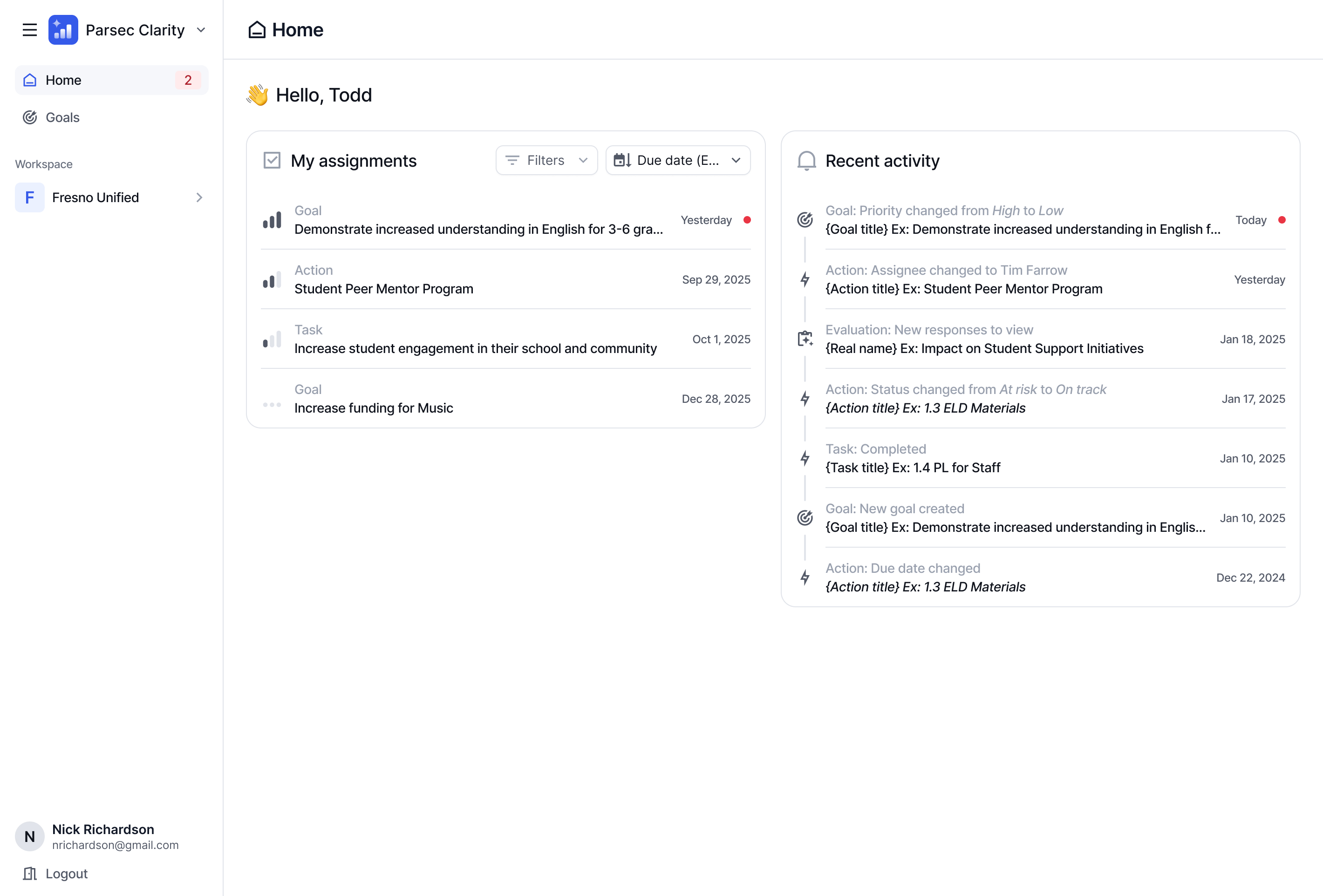
Task: Click the Logout link
Action: [x=66, y=873]
